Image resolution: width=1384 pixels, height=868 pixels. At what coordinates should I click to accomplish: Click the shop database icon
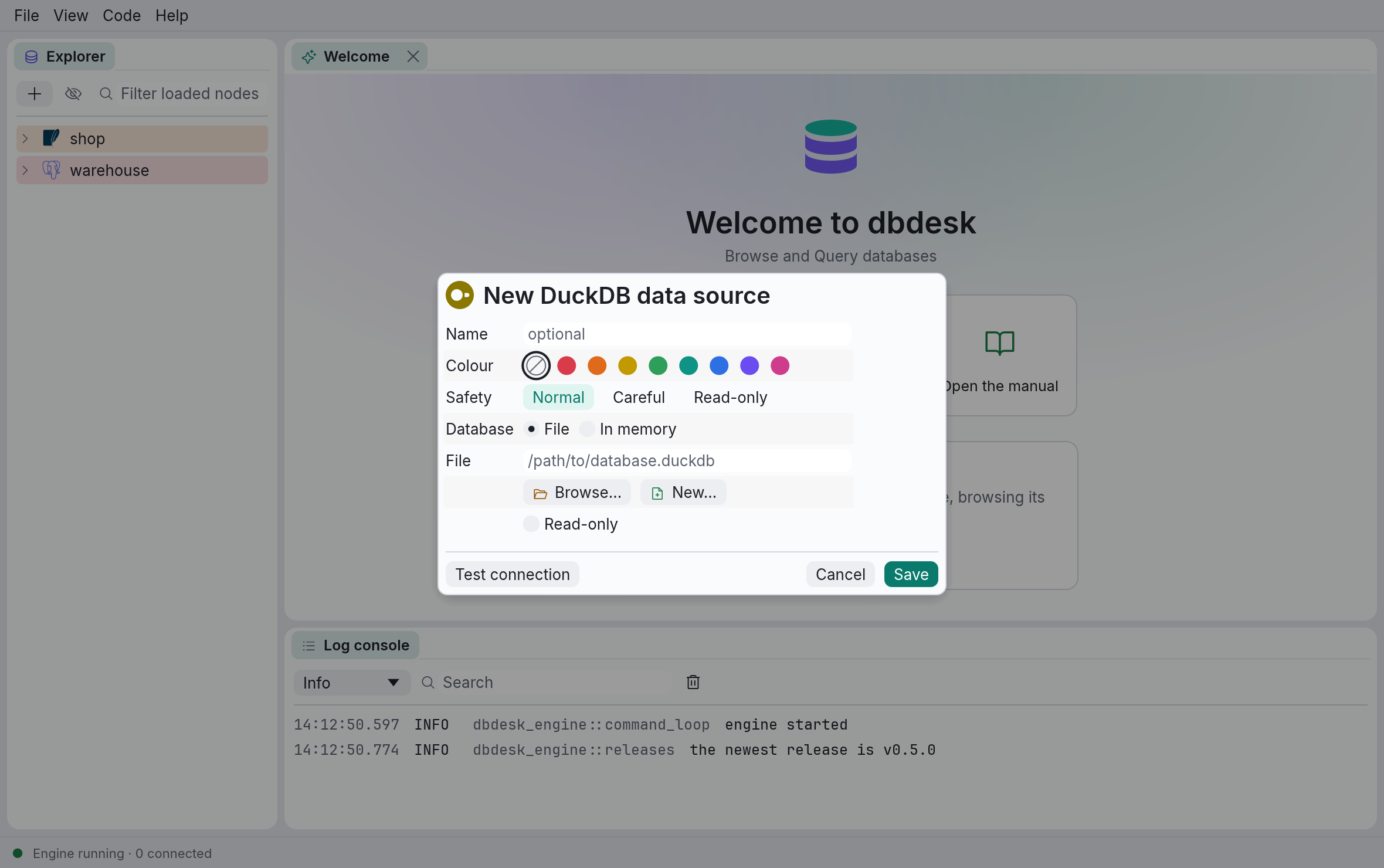click(x=51, y=138)
